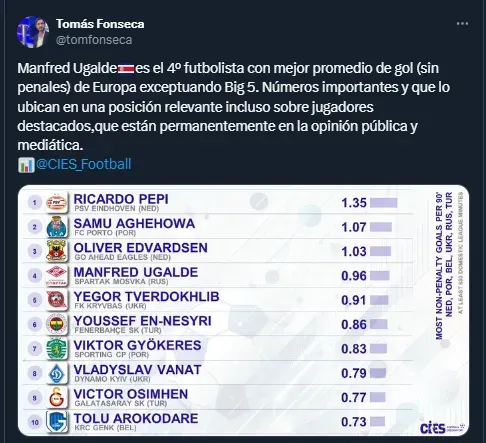Screen dimensions: 486x443
Task: Open the Tomás Fonseca display name link
Action: 100,24
